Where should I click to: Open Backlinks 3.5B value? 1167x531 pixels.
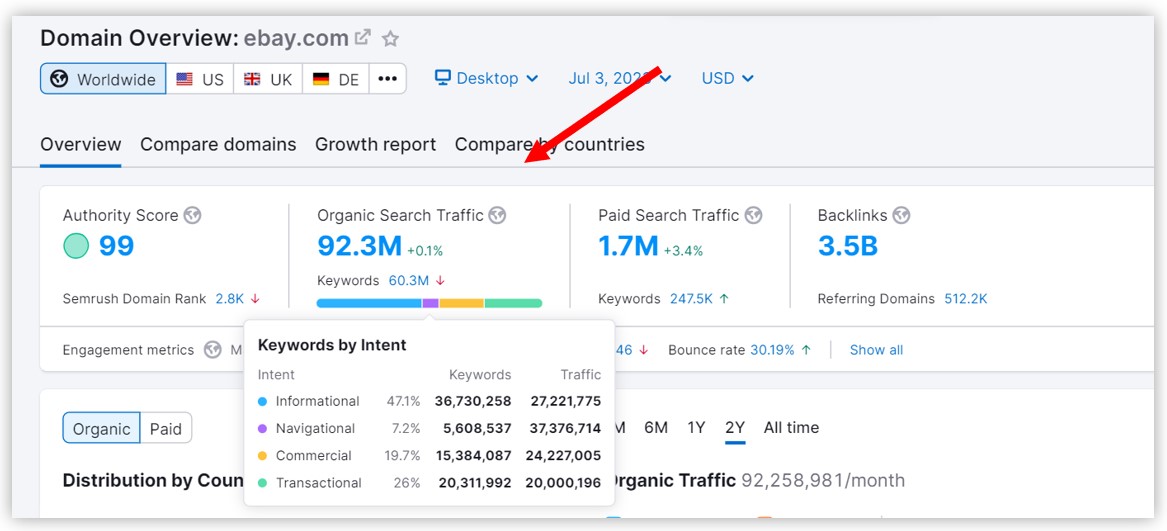pyautogui.click(x=848, y=246)
